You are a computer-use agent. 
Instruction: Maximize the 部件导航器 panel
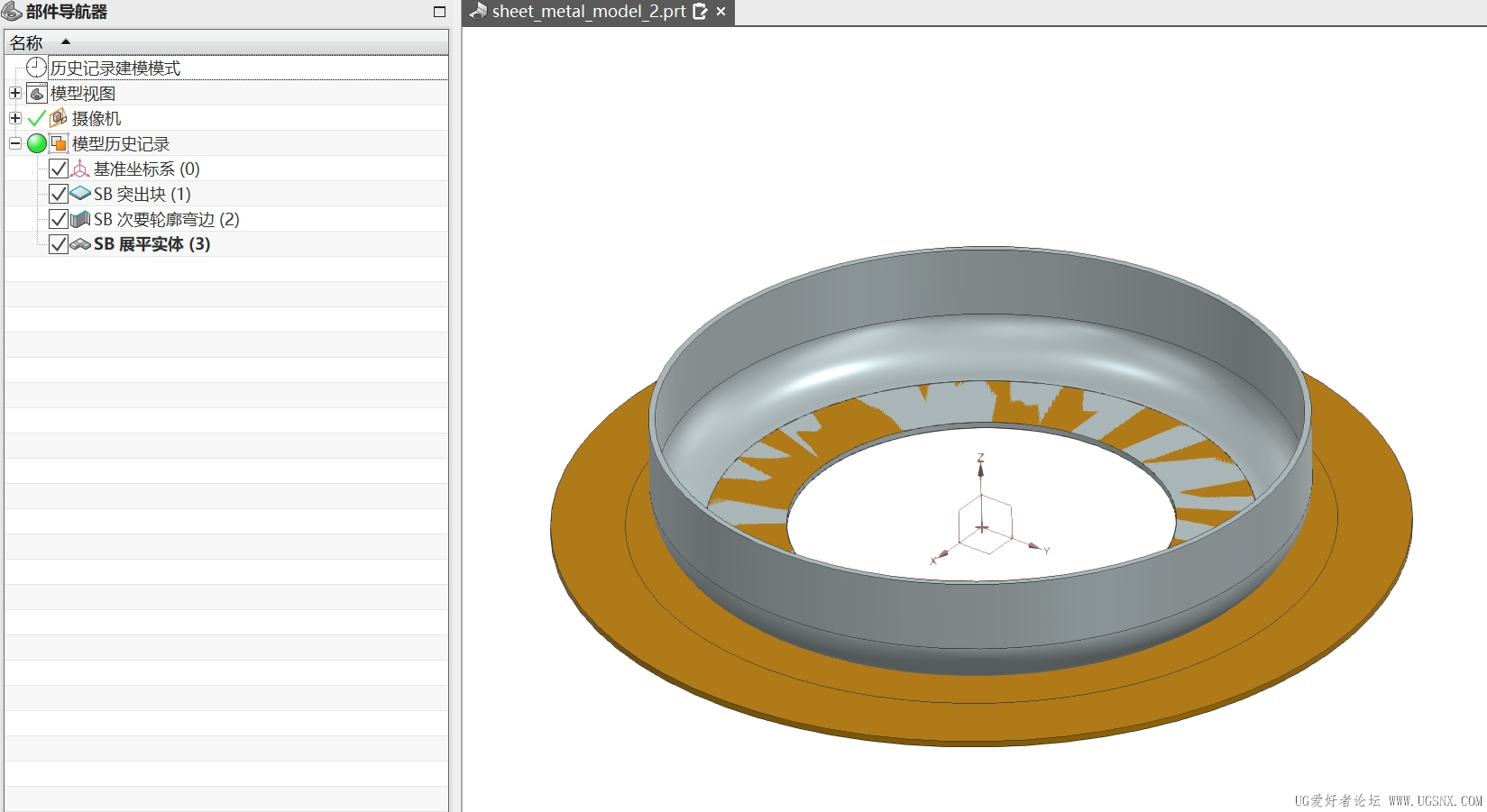click(439, 12)
